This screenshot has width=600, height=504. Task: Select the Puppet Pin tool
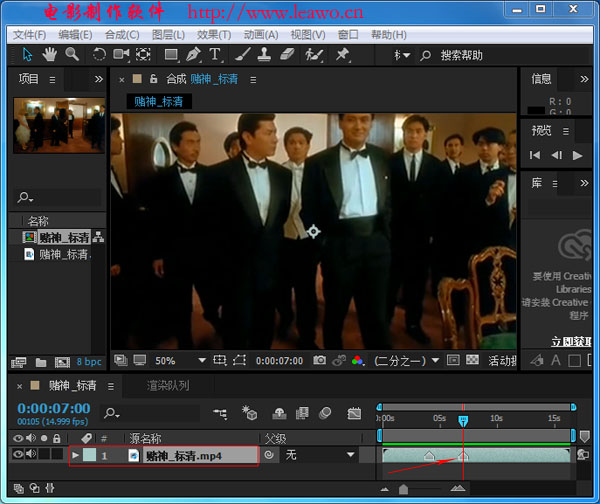coord(342,54)
